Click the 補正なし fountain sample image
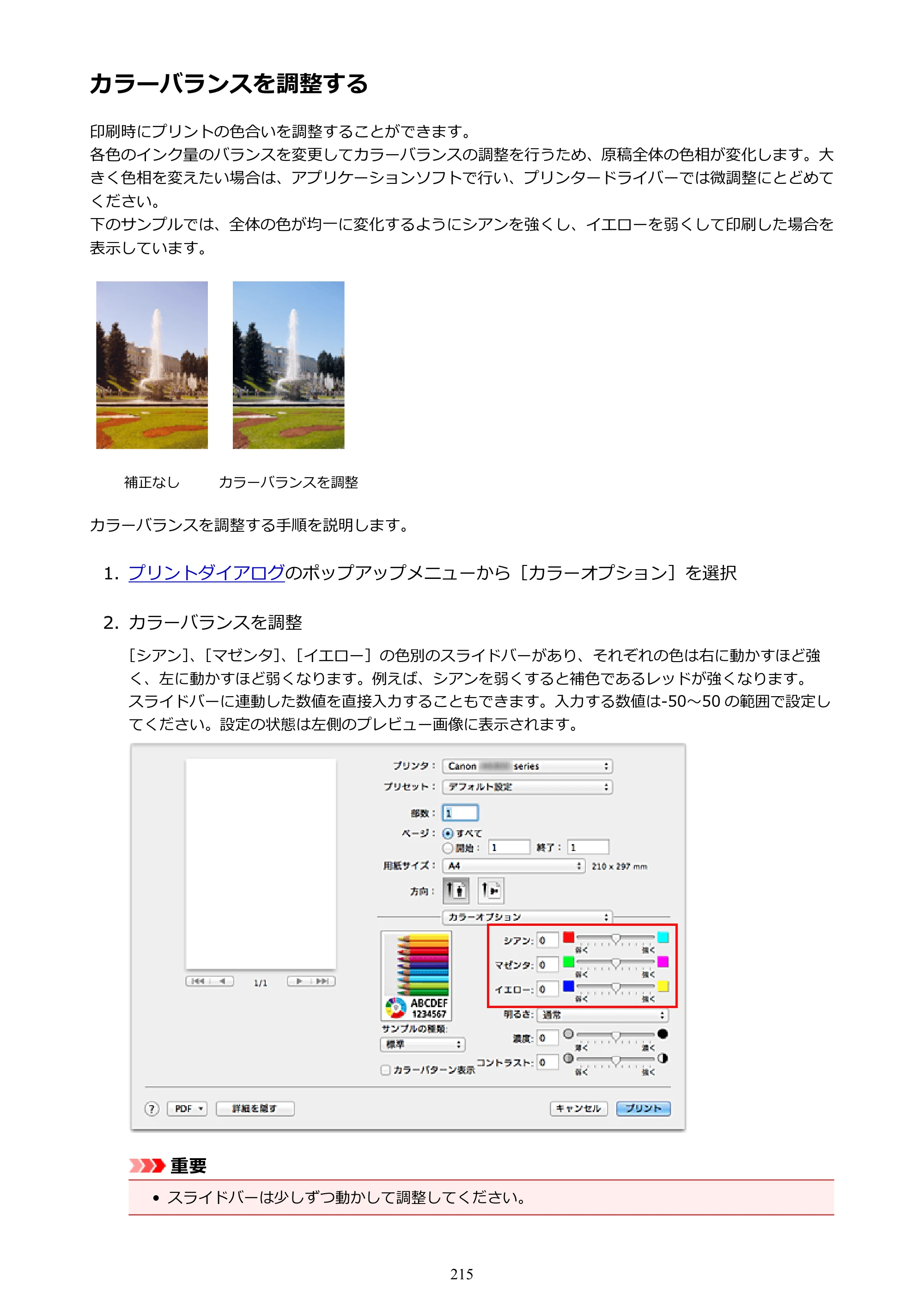Image resolution: width=924 pixels, height=1307 pixels. [x=152, y=365]
